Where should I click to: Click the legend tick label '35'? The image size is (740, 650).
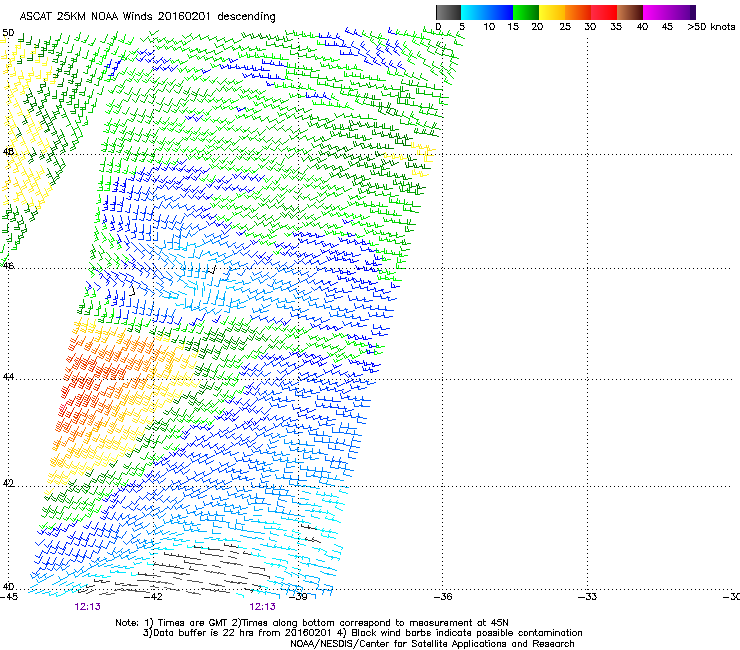pyautogui.click(x=616, y=27)
